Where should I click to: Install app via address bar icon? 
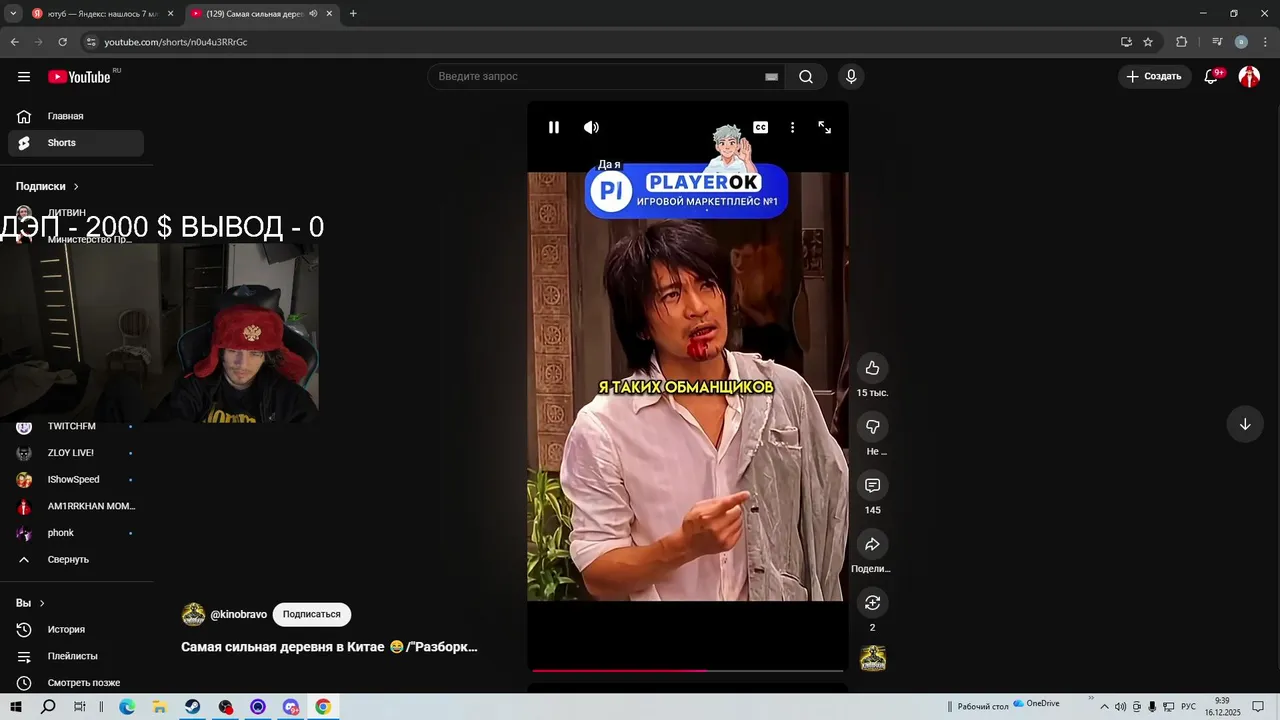click(x=1126, y=42)
